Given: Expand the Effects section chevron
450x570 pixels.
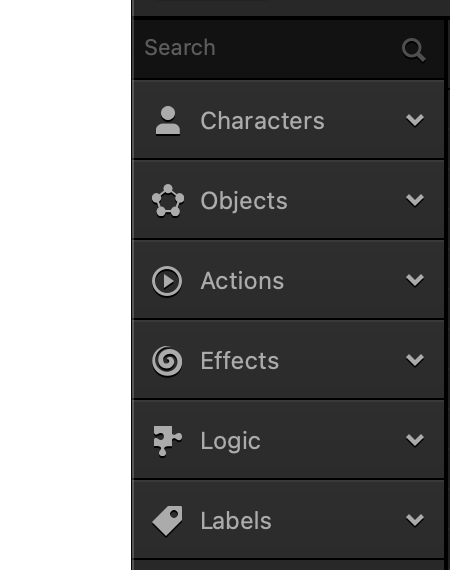Looking at the screenshot, I should [x=415, y=360].
